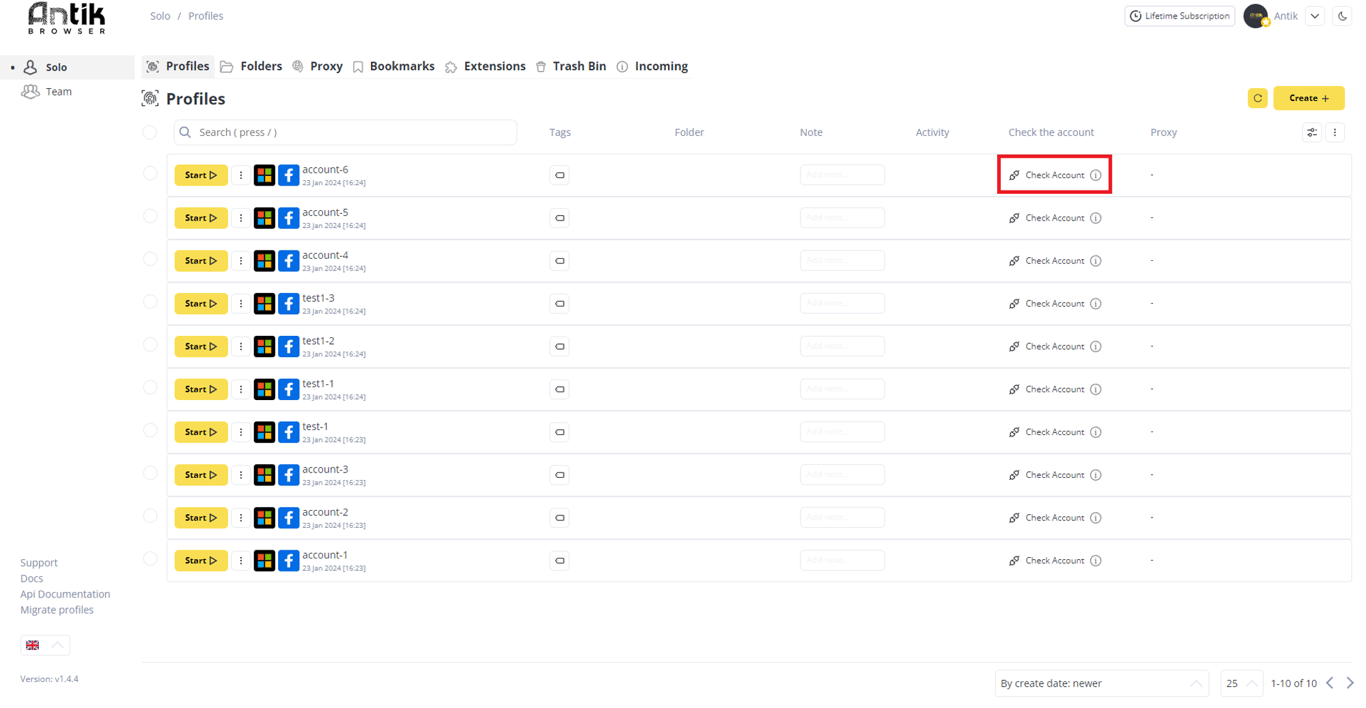Click Windows icon on test-1 row
This screenshot has height=708, width=1366.
(x=264, y=432)
